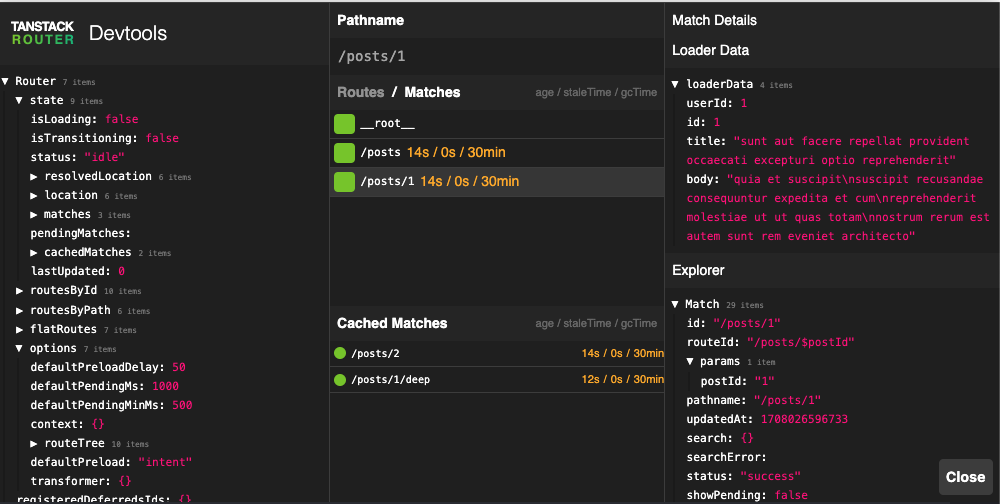Click the green status square for /posts/1
This screenshot has width=1000, height=504.
pyautogui.click(x=344, y=182)
